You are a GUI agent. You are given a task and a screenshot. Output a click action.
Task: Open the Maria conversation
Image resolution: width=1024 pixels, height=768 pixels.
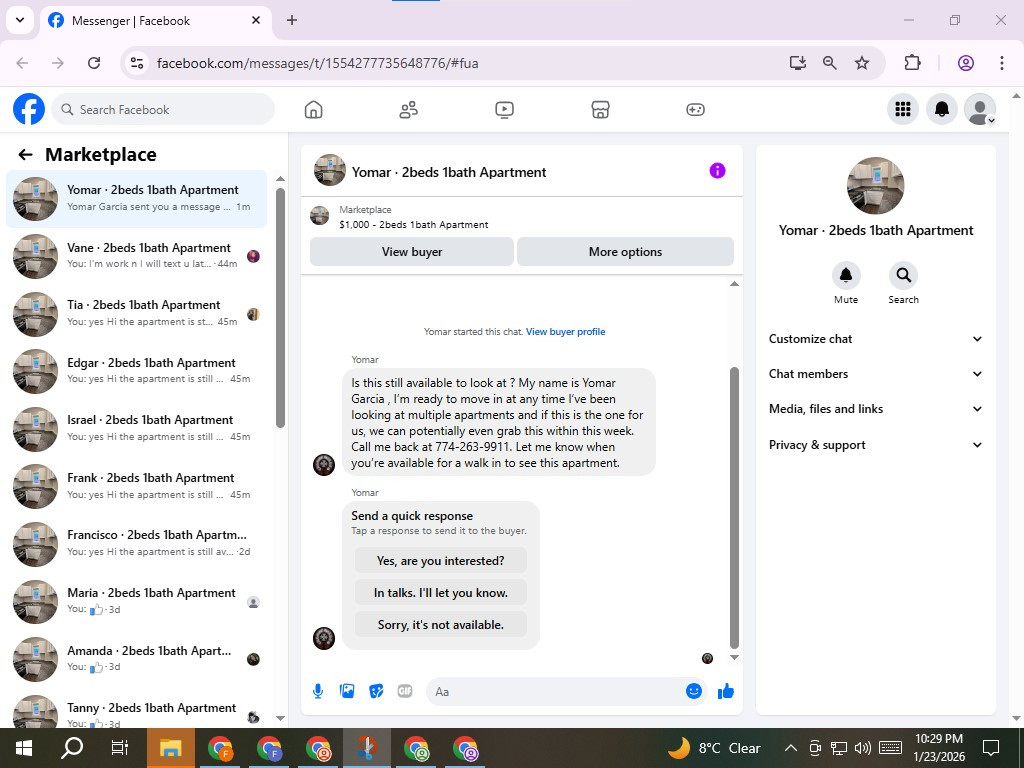[136, 601]
